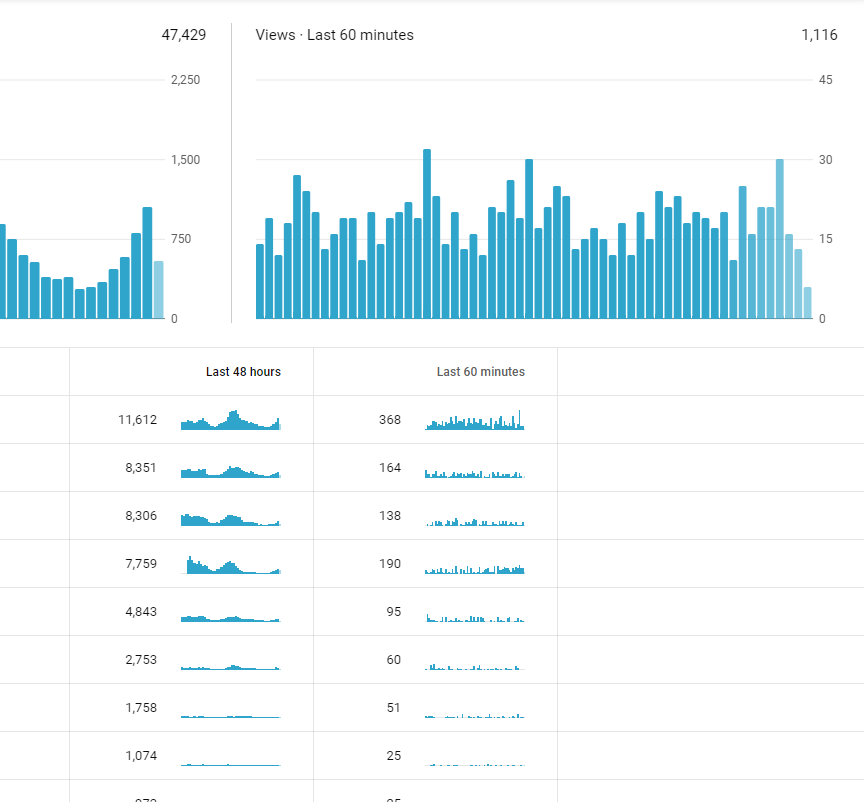
Task: Select the 'Last 48 hours' column header
Action: 243,372
